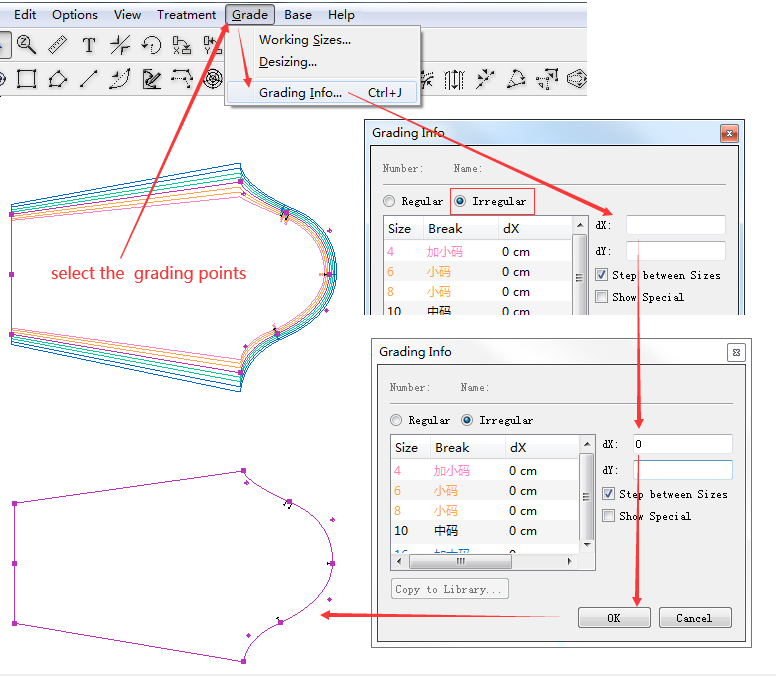Open the Grade menu
The width and height of the screenshot is (776, 676).
249,15
